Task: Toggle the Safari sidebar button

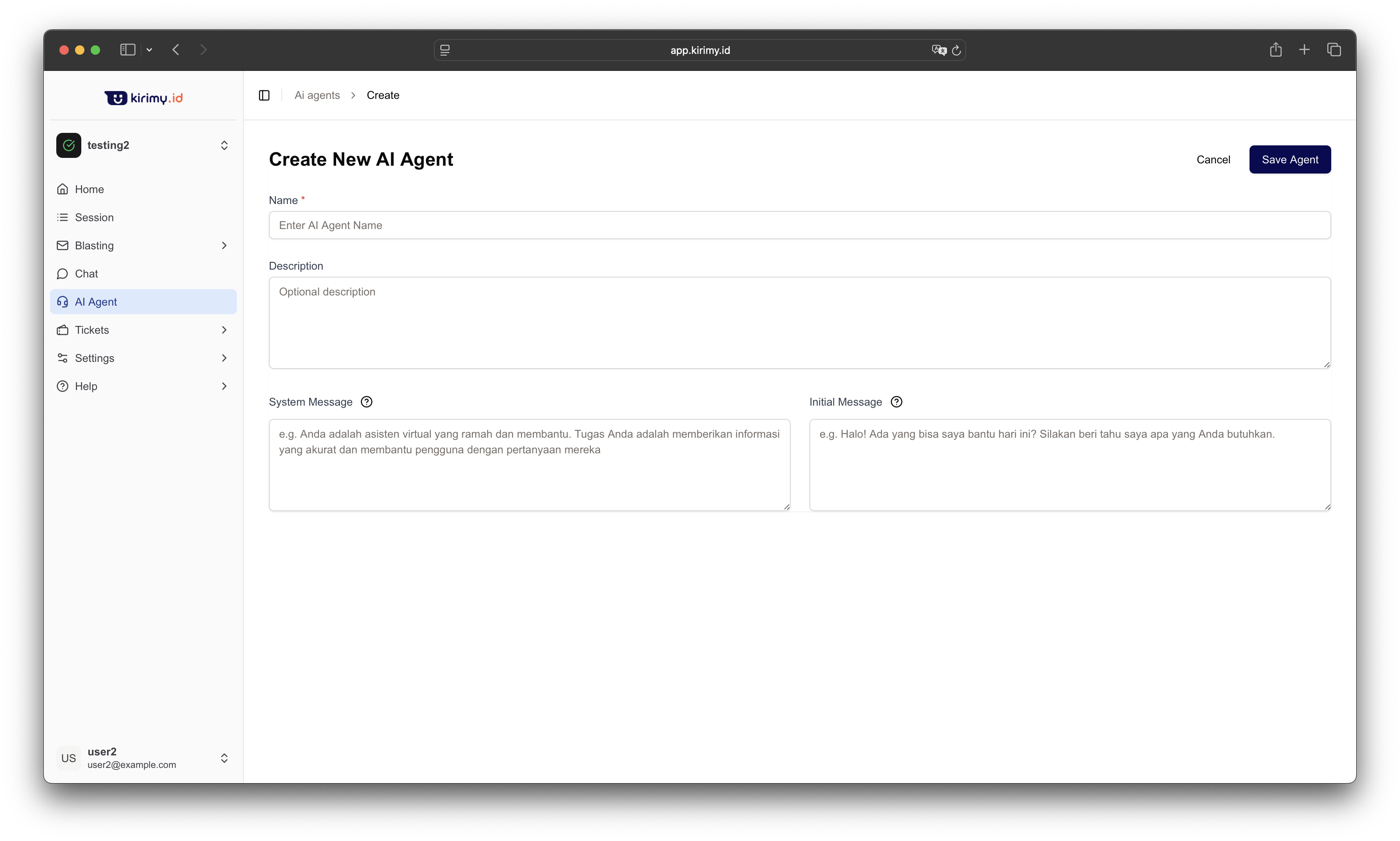Action: pyautogui.click(x=127, y=50)
